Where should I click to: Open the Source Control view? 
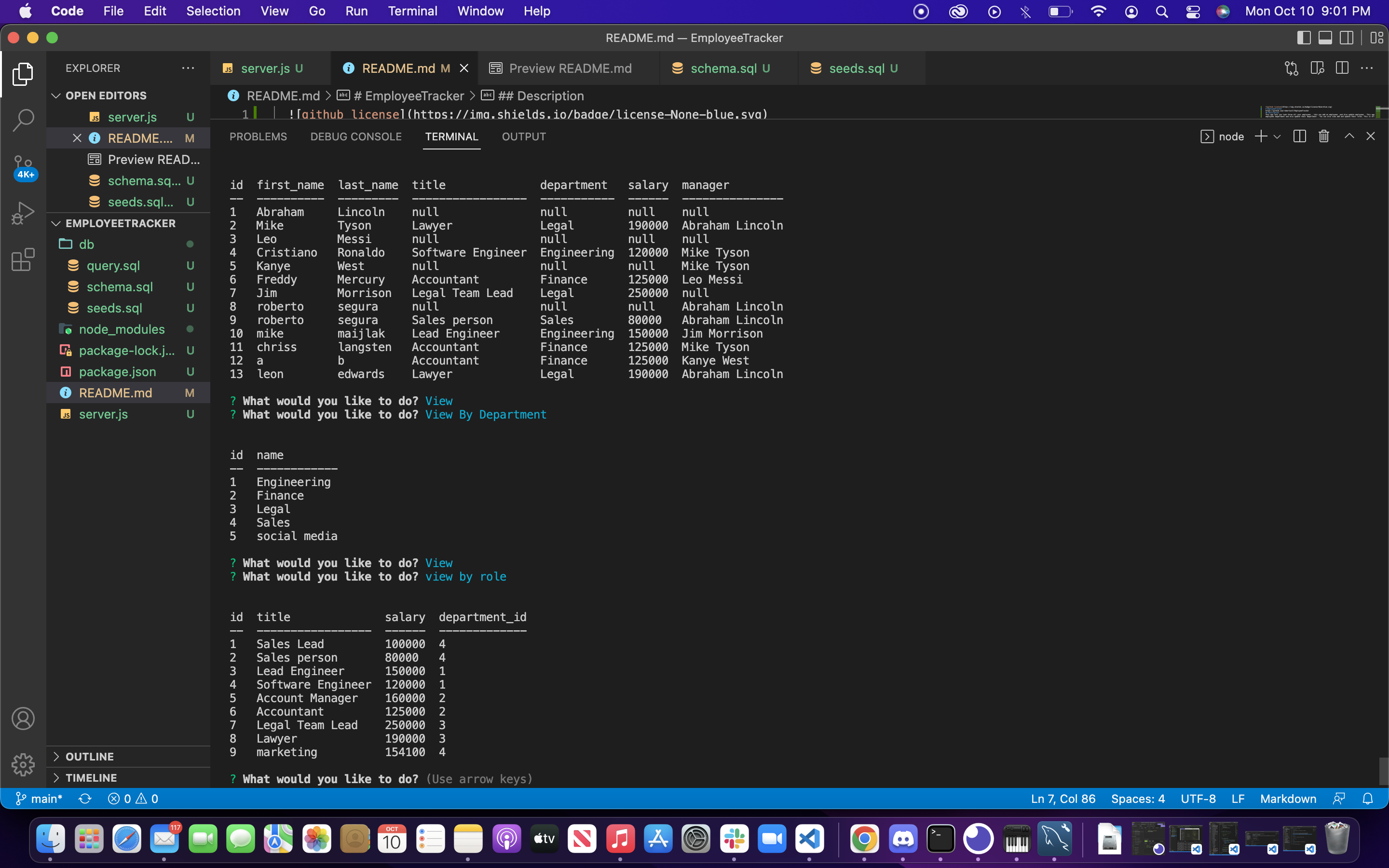pyautogui.click(x=23, y=165)
